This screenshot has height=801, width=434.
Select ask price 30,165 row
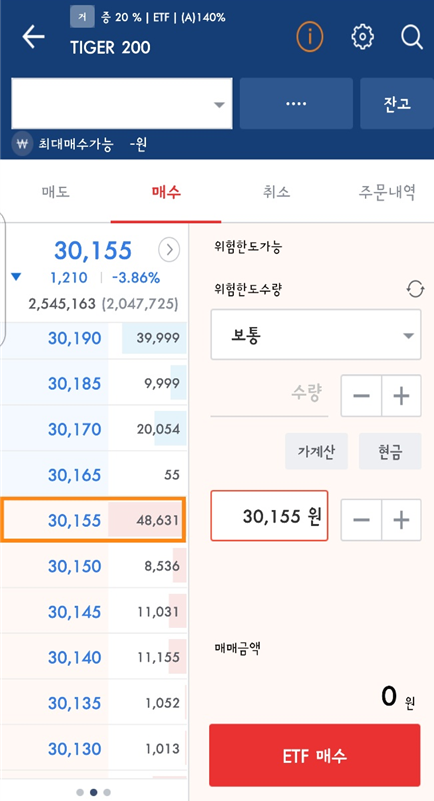tap(94, 475)
